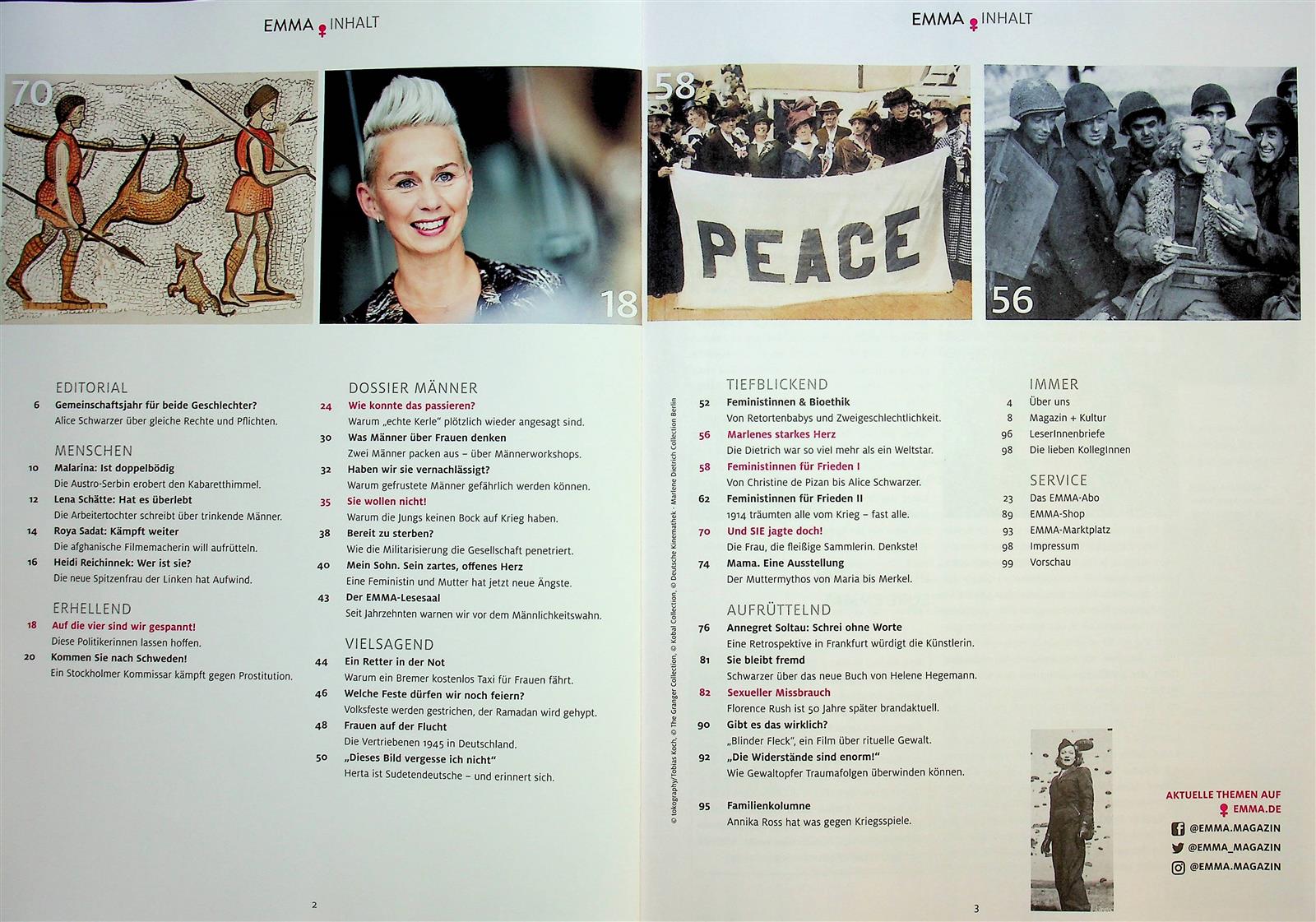Select the portrait photo labeled 18
Viewport: 1316px width, 922px height.
click(x=481, y=196)
